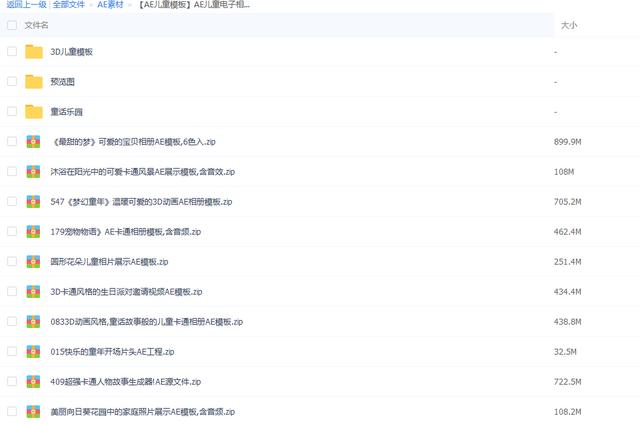
Task: Check the box for 预览图 folder
Action: (x=12, y=81)
